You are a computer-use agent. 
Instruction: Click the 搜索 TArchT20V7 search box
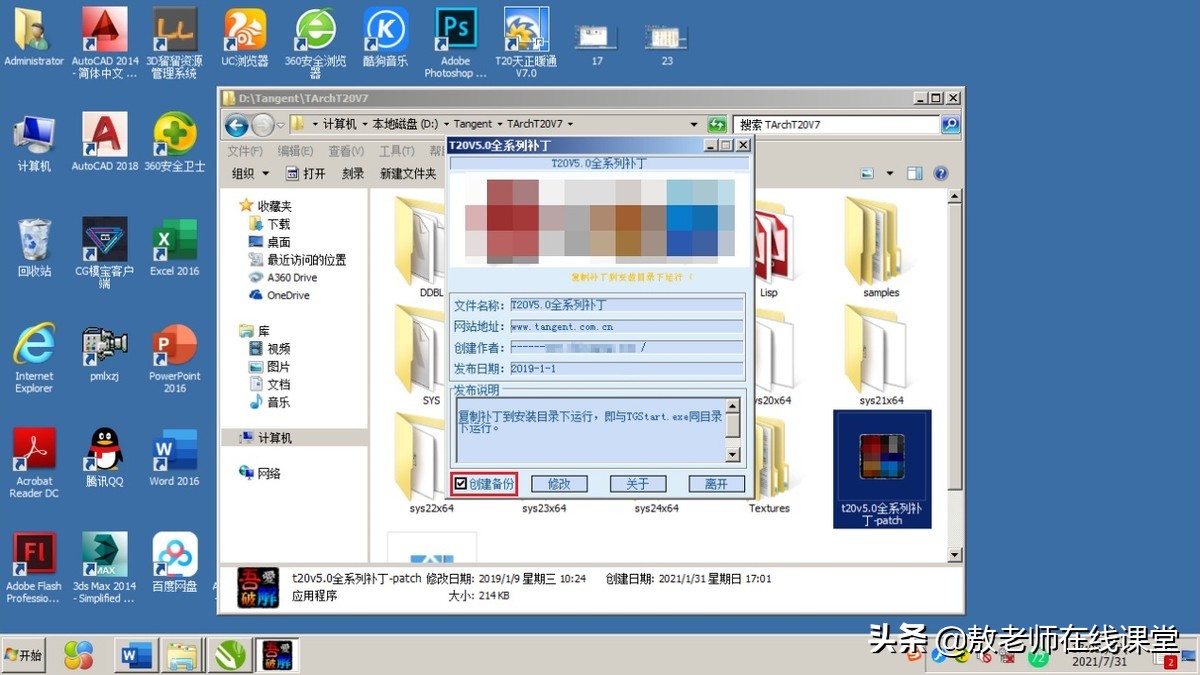(840, 123)
